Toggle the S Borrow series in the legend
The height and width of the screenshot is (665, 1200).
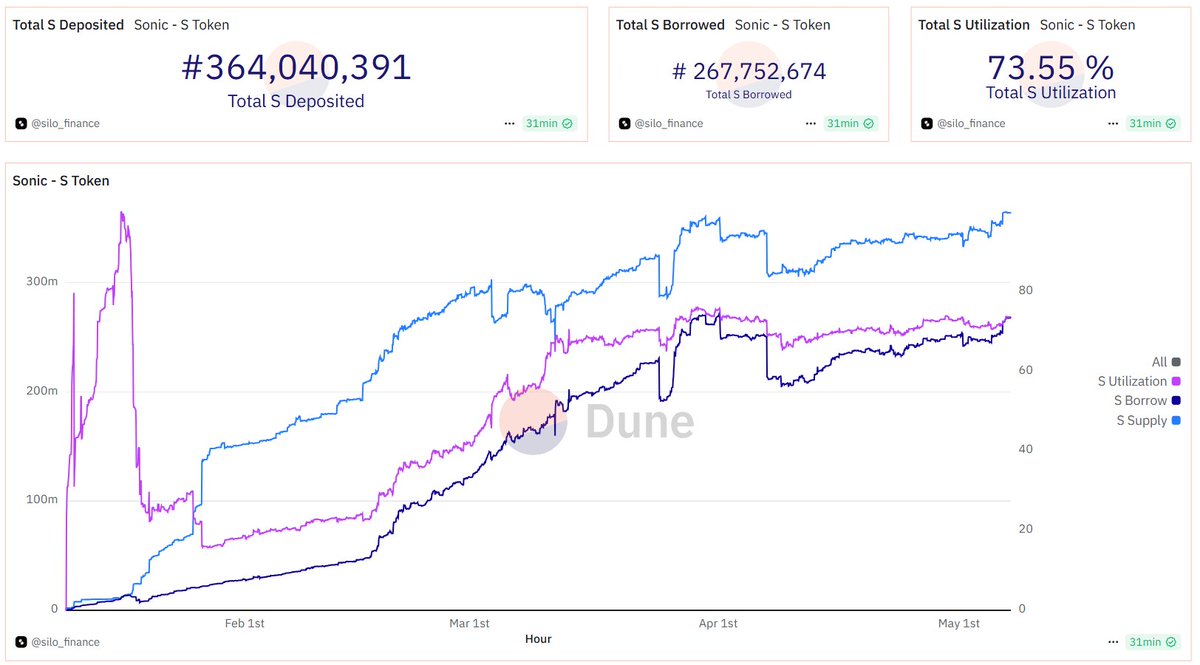(1147, 401)
